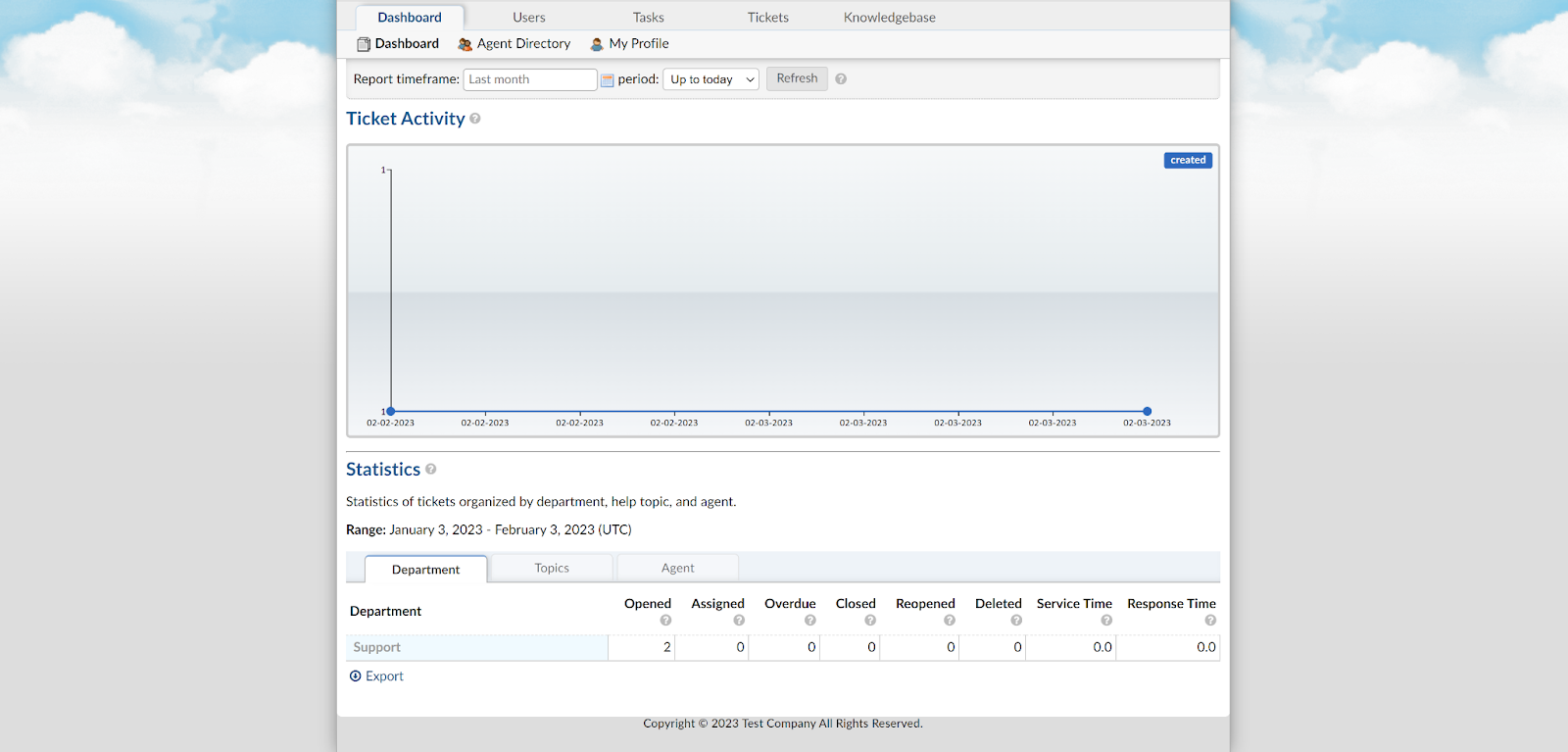The height and width of the screenshot is (752, 1568).
Task: Click help icon under Opened column
Action: 665,621
